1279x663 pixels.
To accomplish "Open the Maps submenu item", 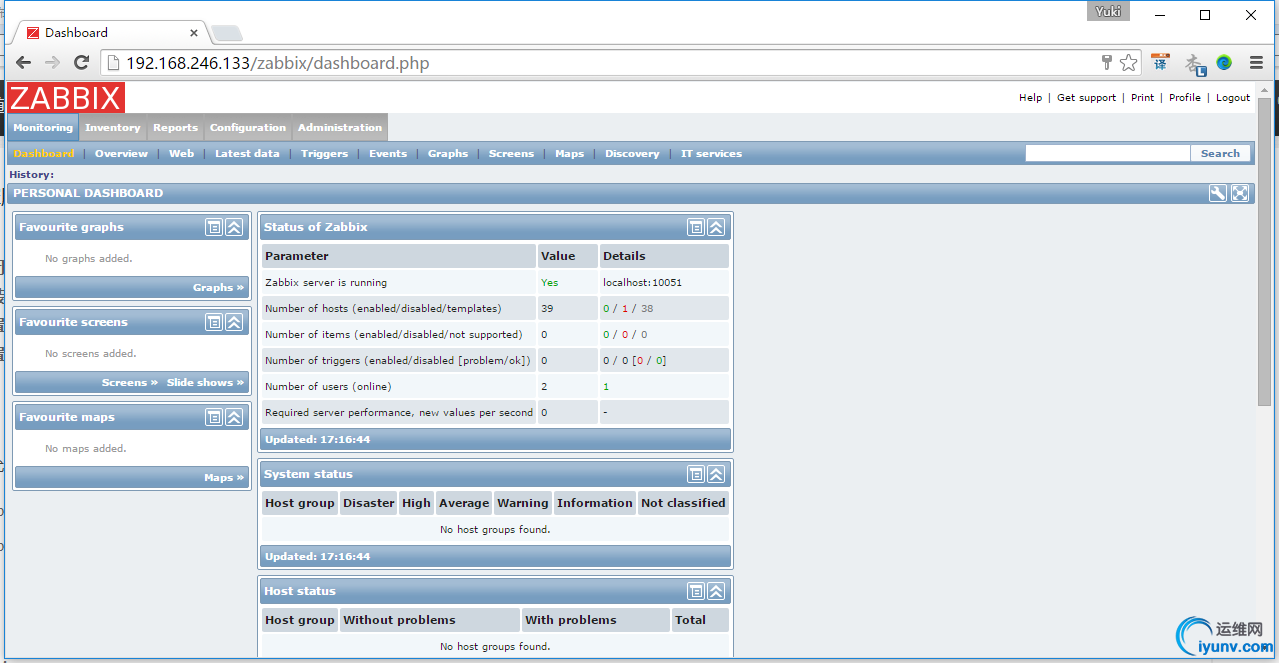I will tap(569, 153).
